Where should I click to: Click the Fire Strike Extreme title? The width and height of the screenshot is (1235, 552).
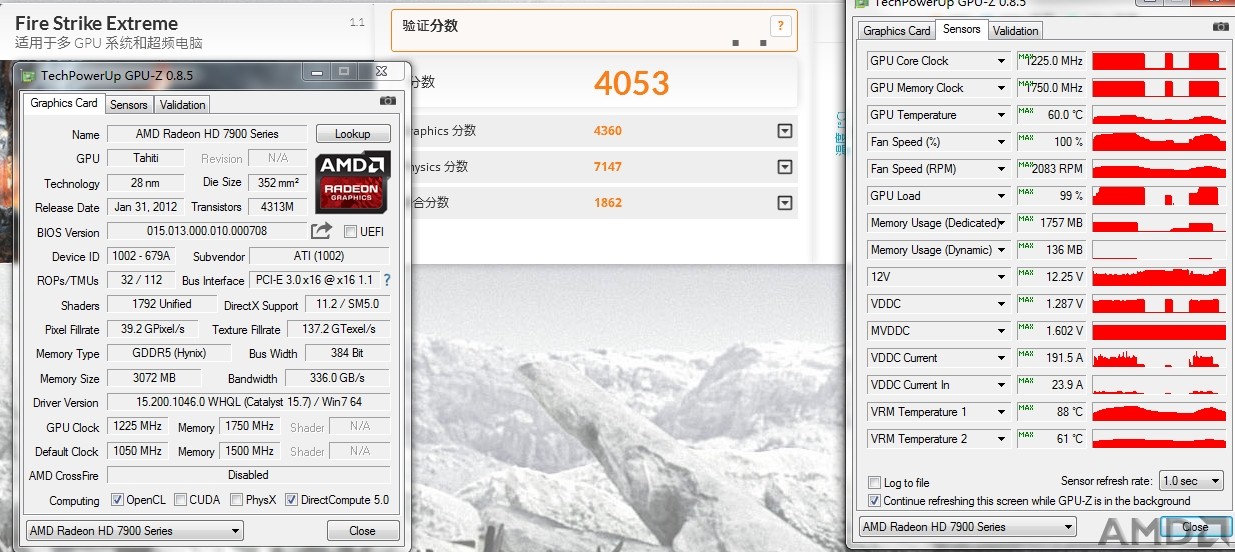tap(96, 23)
